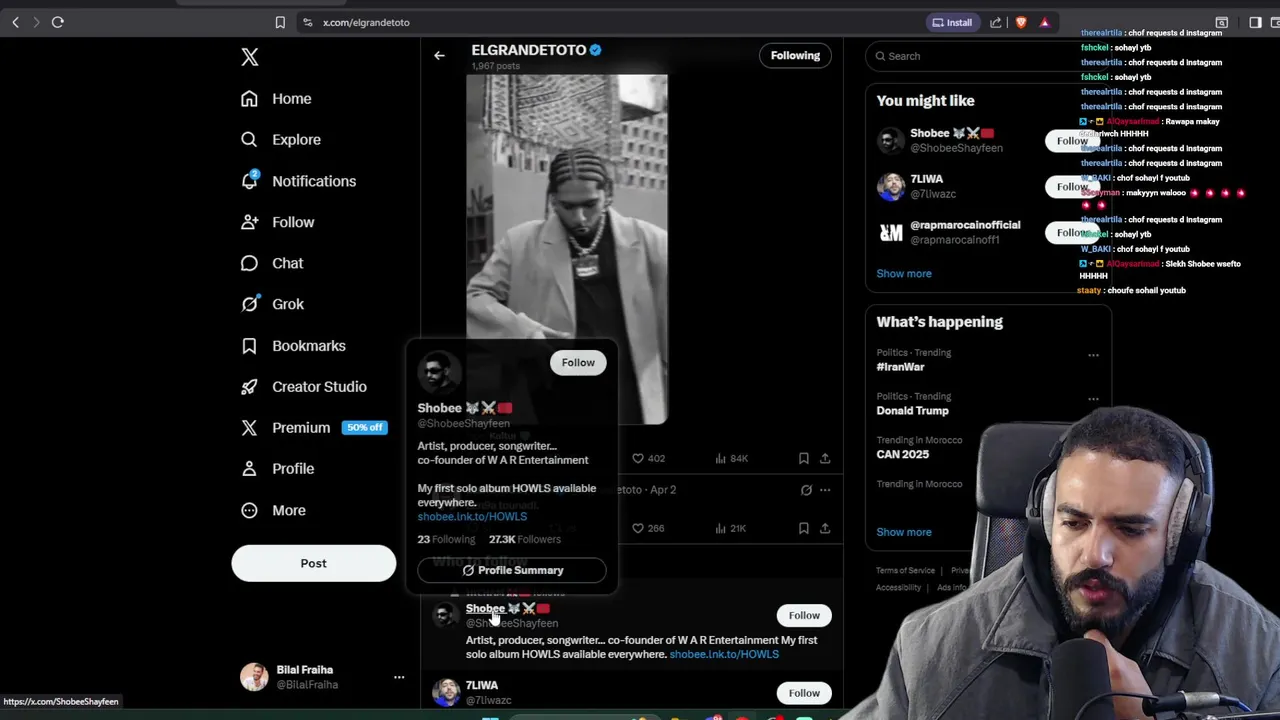Follow Shobee in You might like

point(1071,141)
